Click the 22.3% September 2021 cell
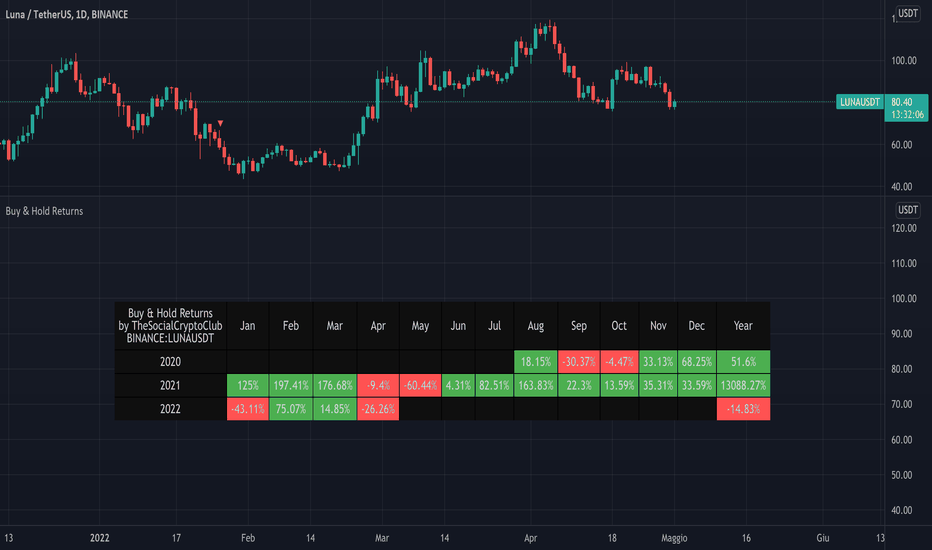Image resolution: width=932 pixels, height=550 pixels. [579, 385]
